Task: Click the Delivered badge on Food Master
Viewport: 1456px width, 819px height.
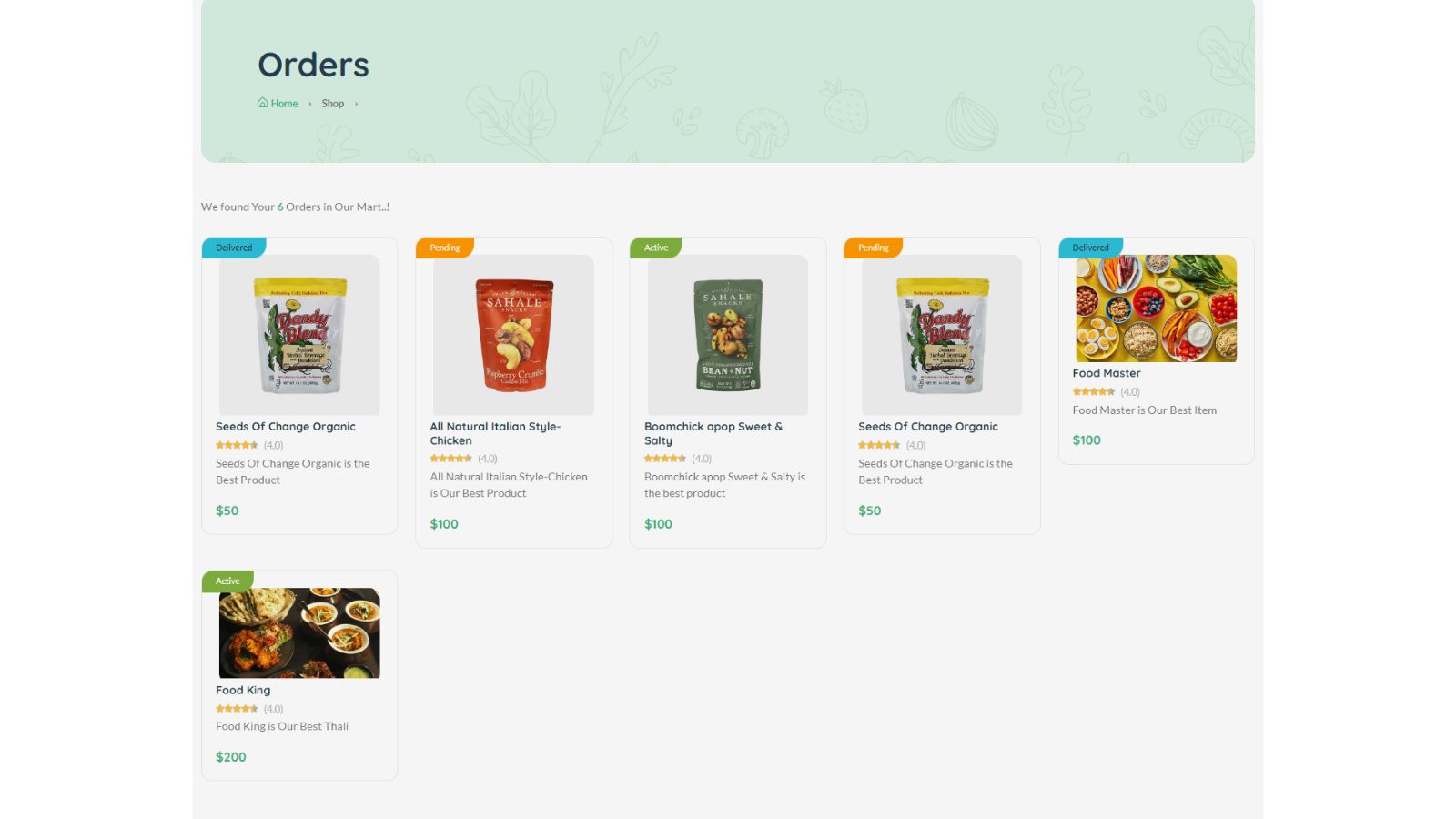Action: coord(1090,248)
